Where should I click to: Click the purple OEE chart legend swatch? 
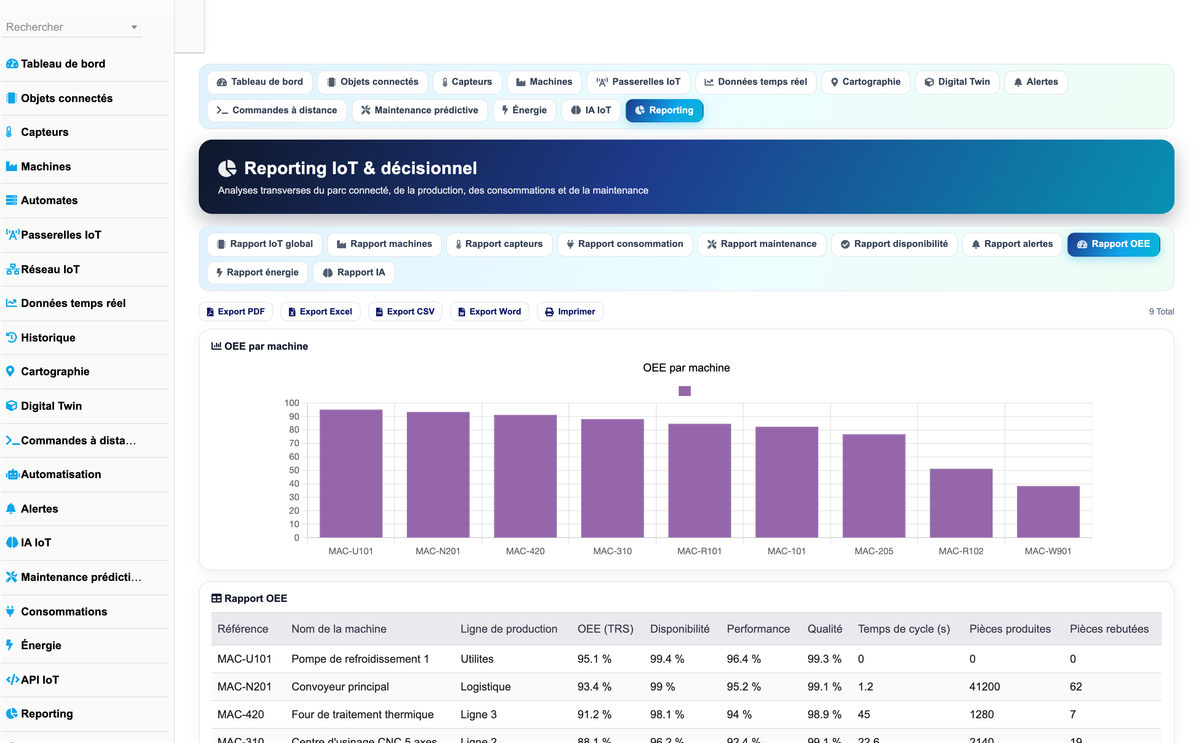point(685,391)
